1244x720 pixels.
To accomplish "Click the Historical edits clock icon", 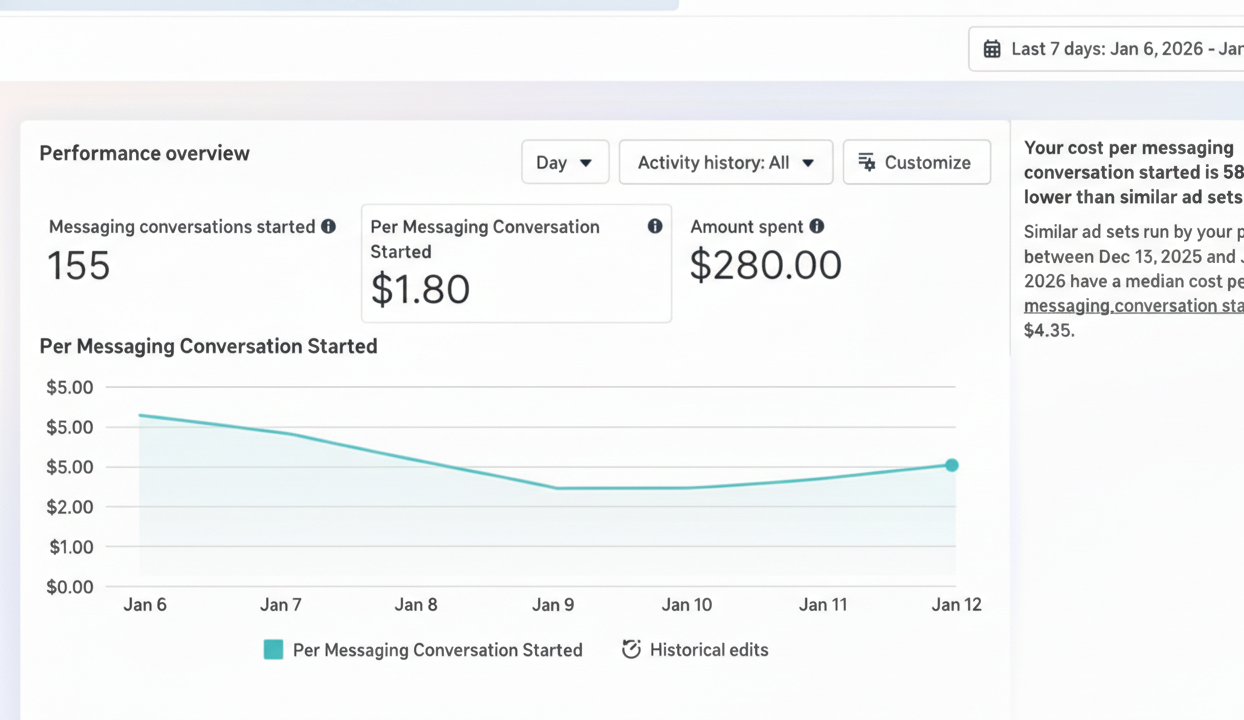I will (631, 649).
